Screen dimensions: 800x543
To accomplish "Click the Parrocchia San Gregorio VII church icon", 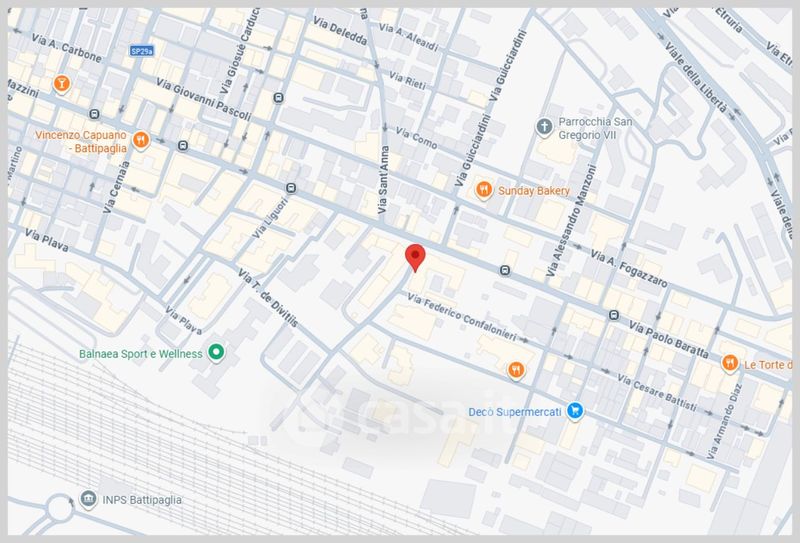I will (544, 126).
